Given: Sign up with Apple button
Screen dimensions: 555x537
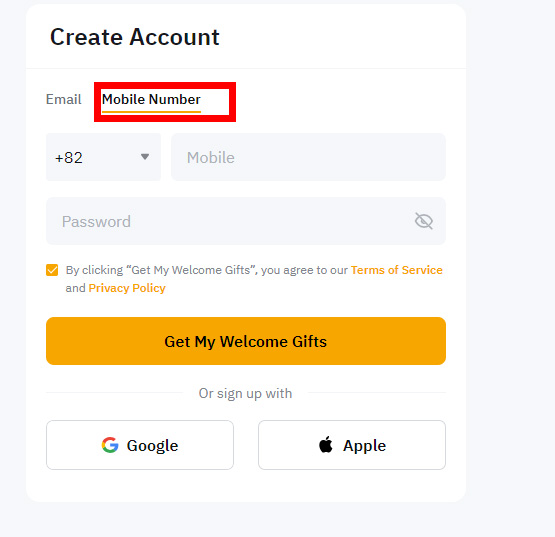Looking at the screenshot, I should pos(352,445).
